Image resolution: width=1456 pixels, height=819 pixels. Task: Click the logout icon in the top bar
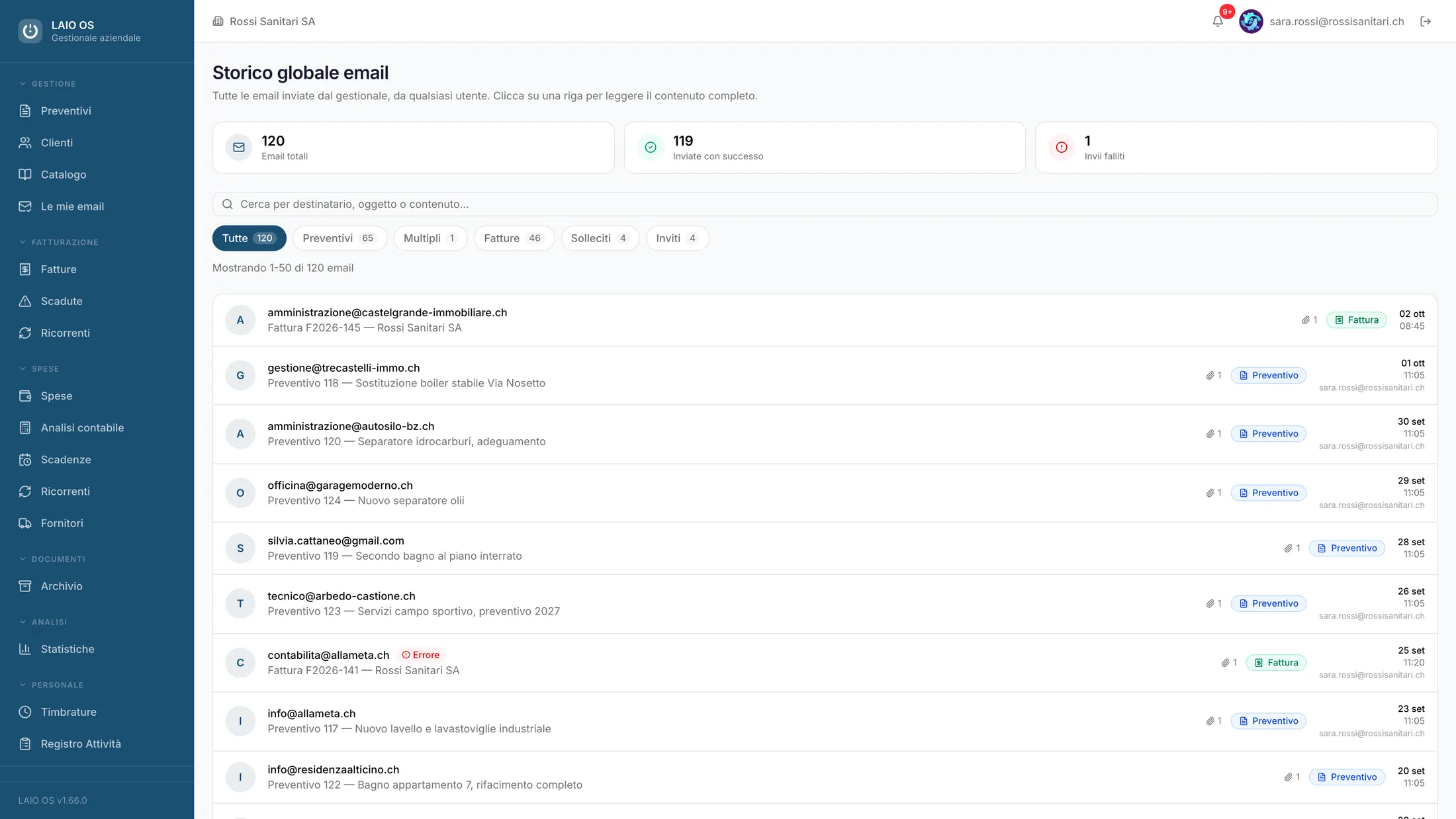1426,21
